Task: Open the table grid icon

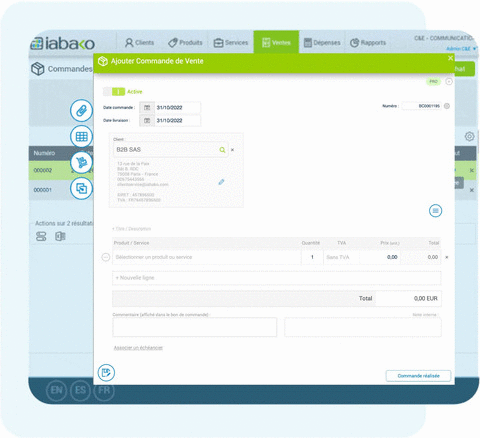Action: 81,136
